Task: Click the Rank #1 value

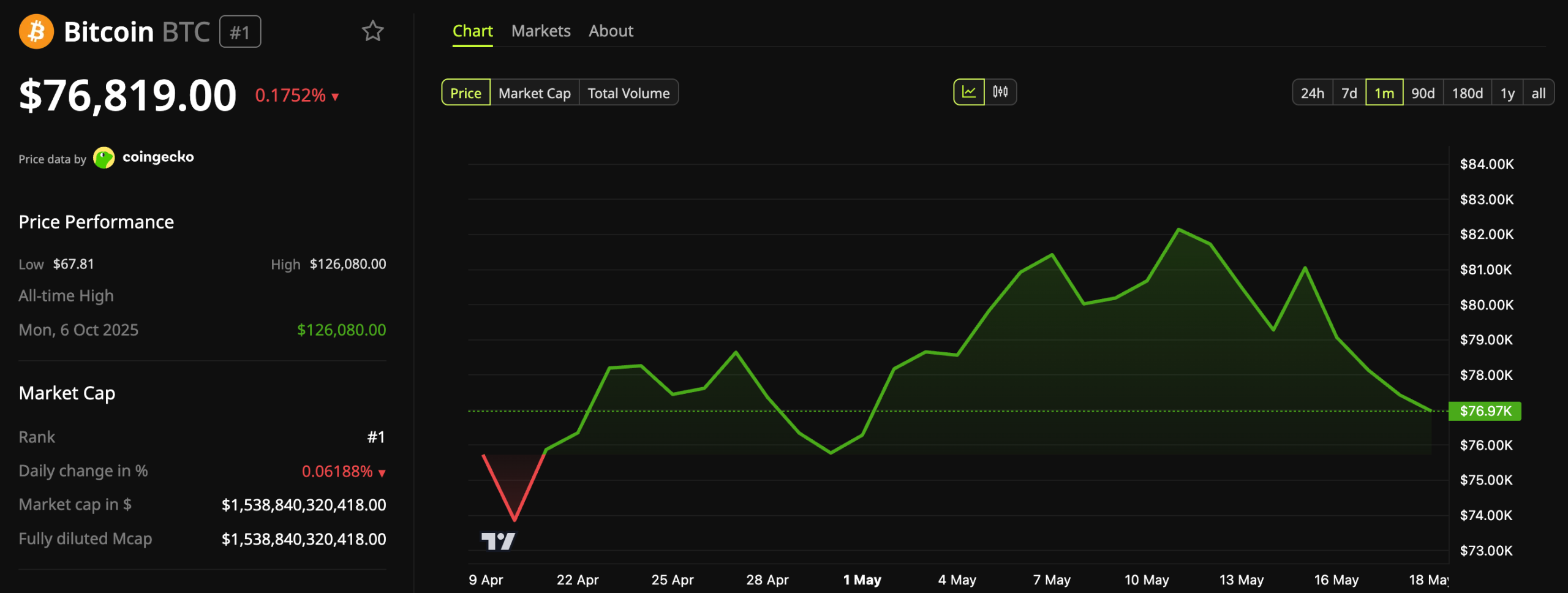Action: pos(376,437)
